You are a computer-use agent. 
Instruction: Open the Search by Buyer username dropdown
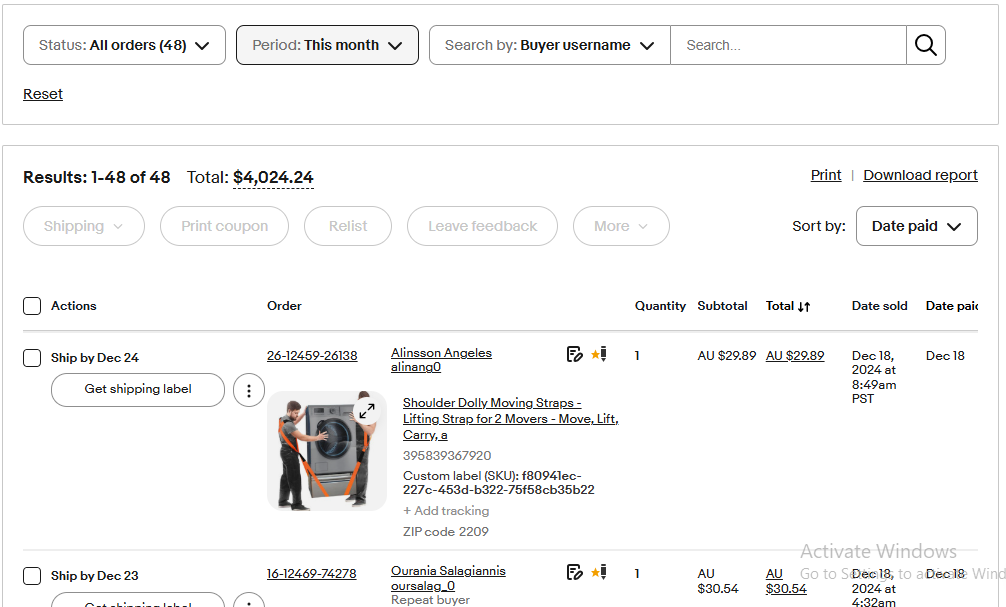coord(549,45)
